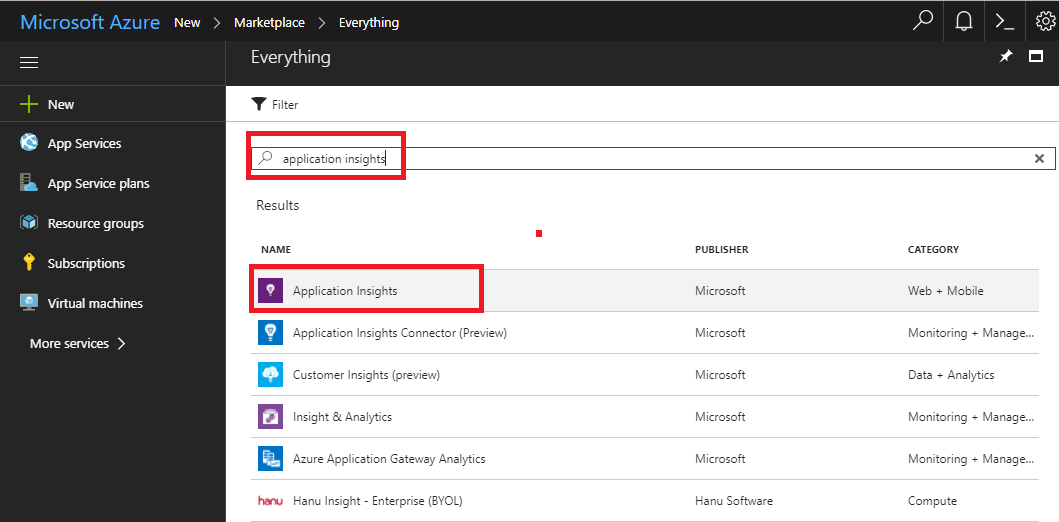Select Hanu Insight - Enterprise (BYOL) result

tap(378, 501)
